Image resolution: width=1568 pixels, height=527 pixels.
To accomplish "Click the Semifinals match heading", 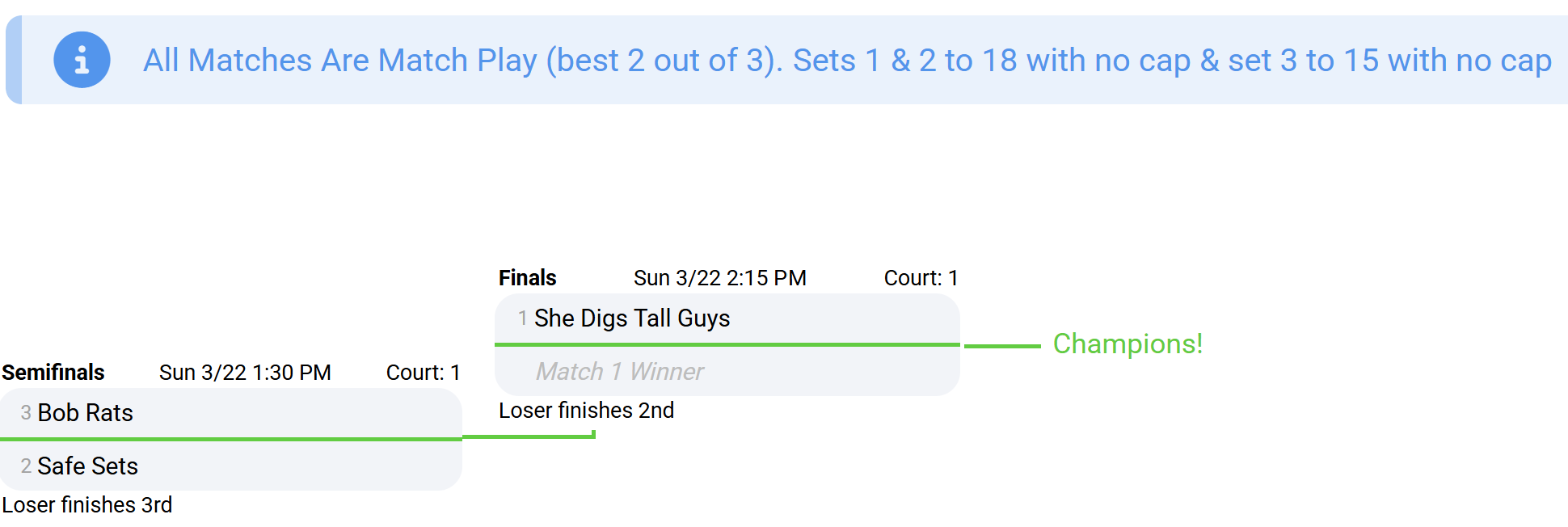I will 53,373.
